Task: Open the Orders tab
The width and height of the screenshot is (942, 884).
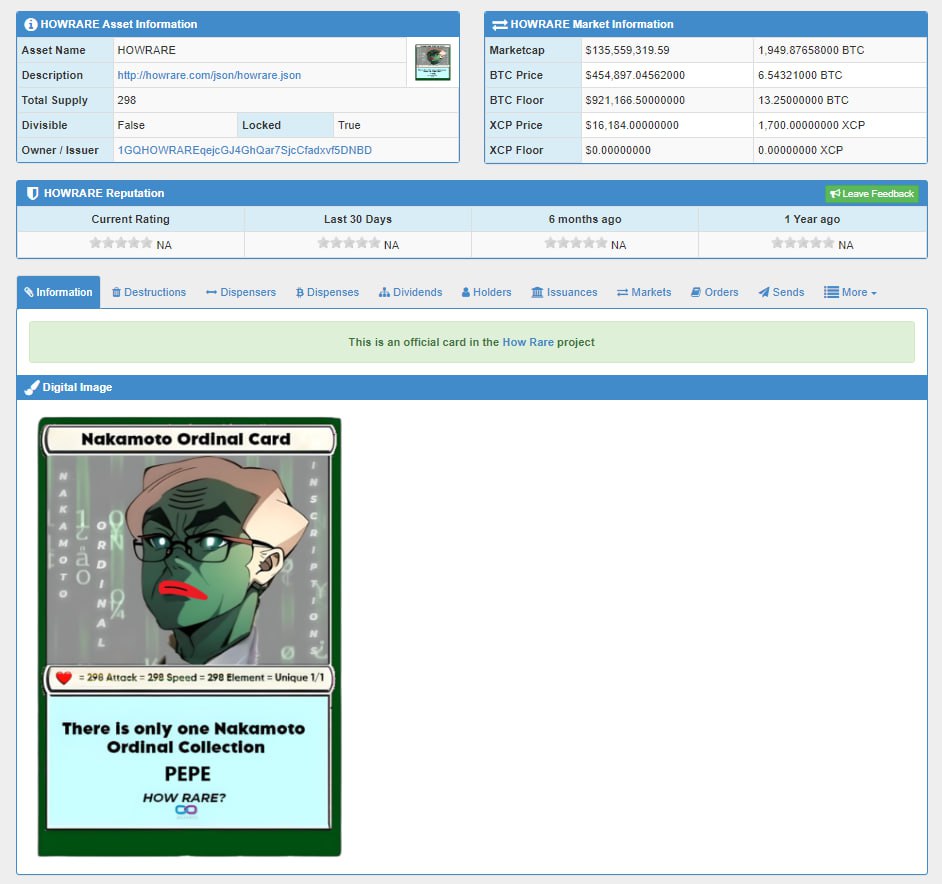Action: pos(714,292)
